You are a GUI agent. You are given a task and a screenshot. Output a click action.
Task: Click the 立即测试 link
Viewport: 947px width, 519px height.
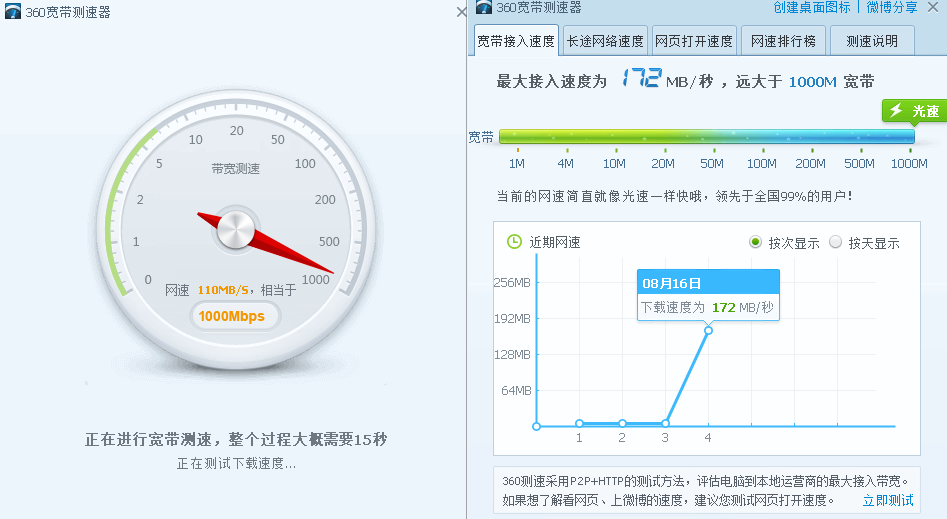[888, 500]
